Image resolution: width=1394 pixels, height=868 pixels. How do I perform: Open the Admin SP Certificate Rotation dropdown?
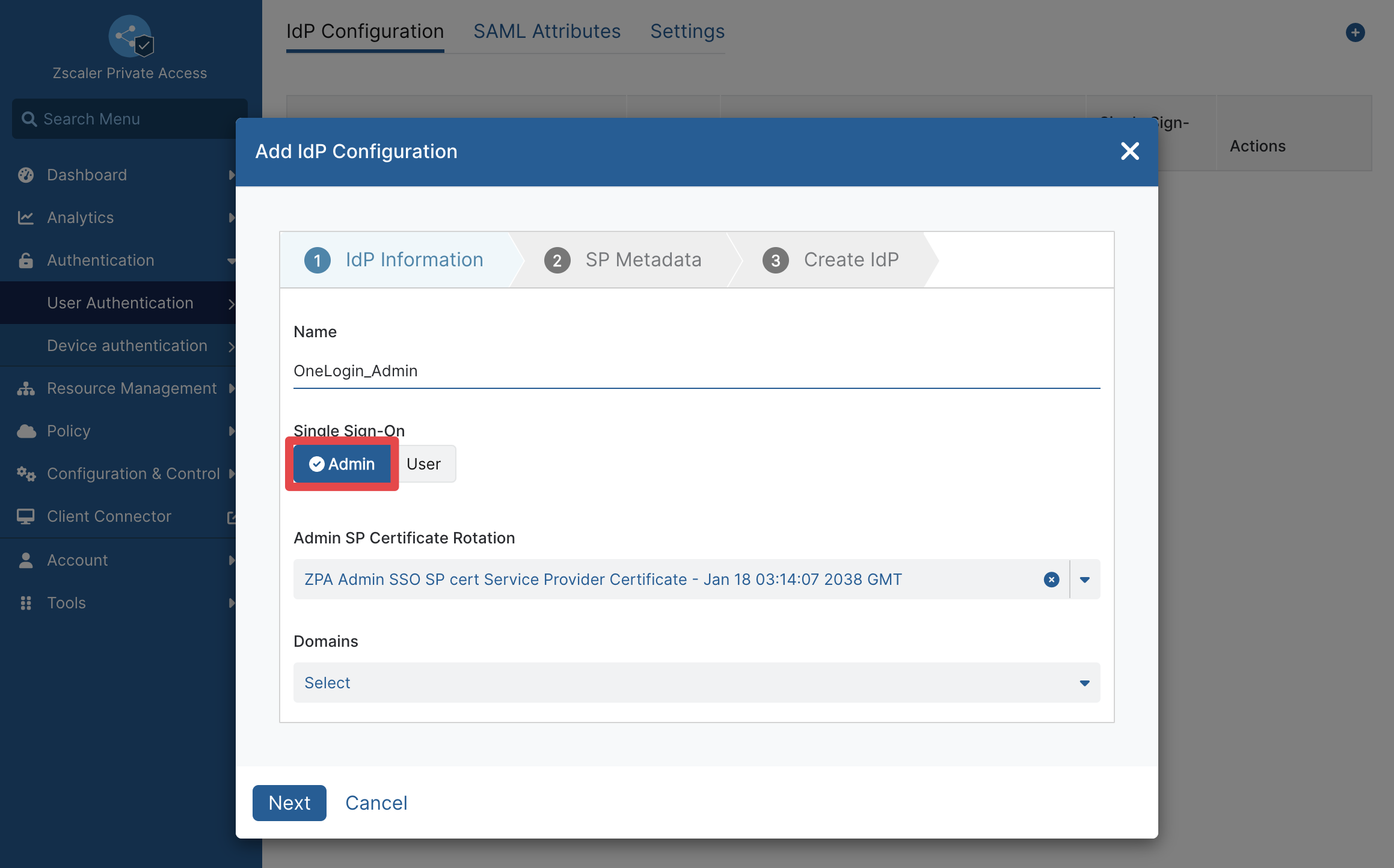(x=1085, y=579)
